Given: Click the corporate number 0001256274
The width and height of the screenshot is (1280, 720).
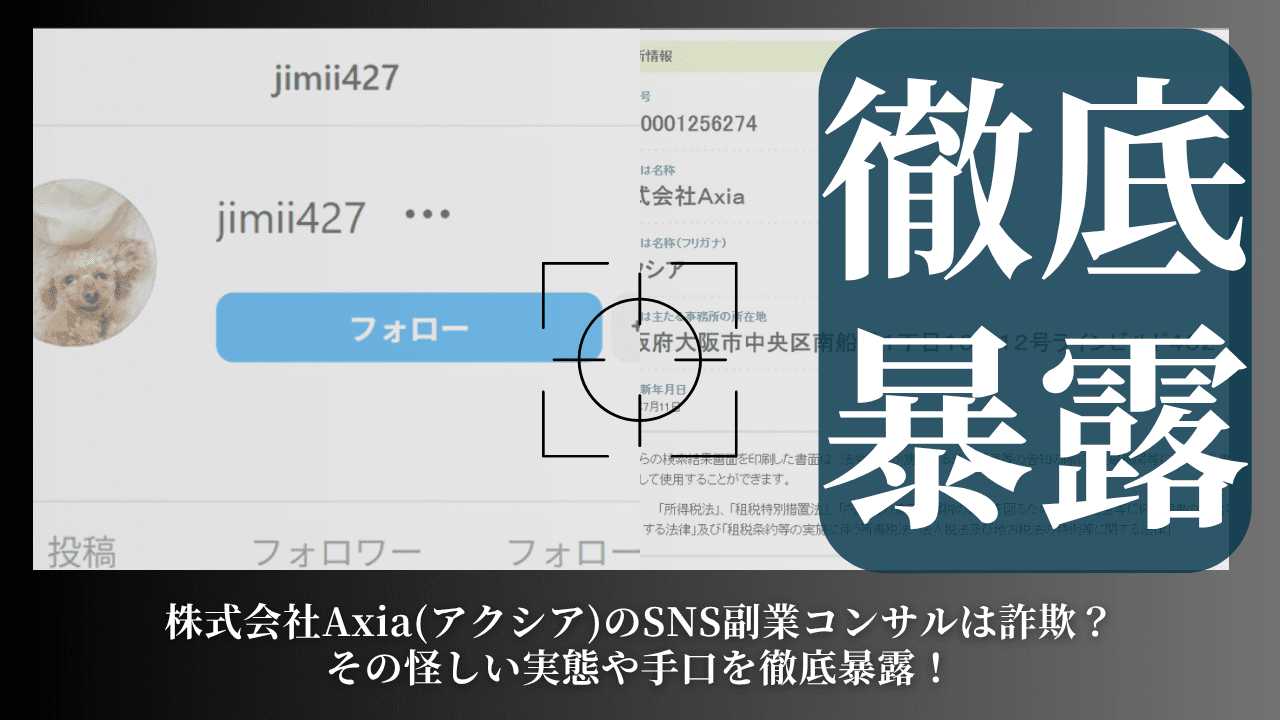Looking at the screenshot, I should (699, 124).
